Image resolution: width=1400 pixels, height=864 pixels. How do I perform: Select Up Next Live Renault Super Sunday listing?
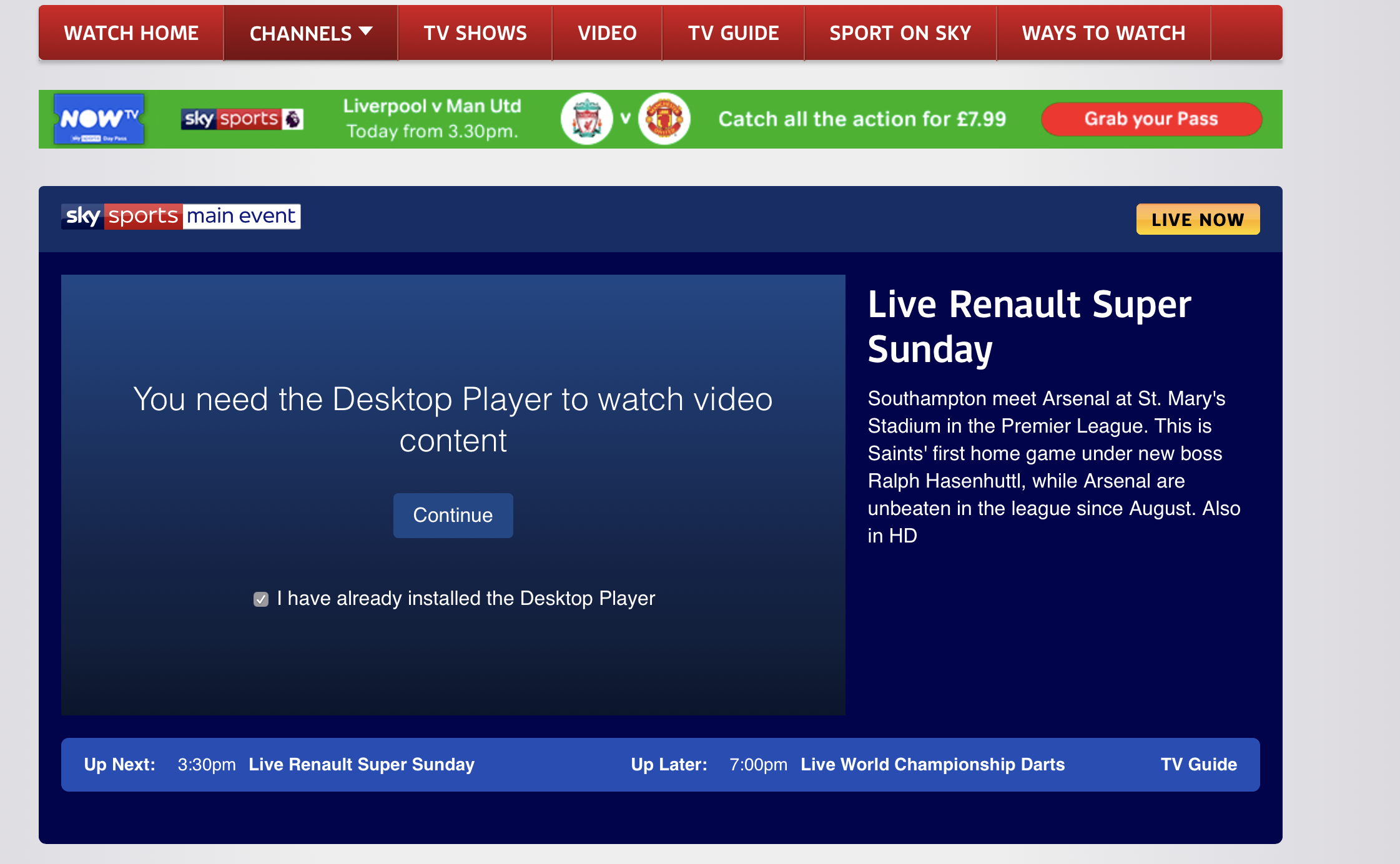tap(362, 765)
